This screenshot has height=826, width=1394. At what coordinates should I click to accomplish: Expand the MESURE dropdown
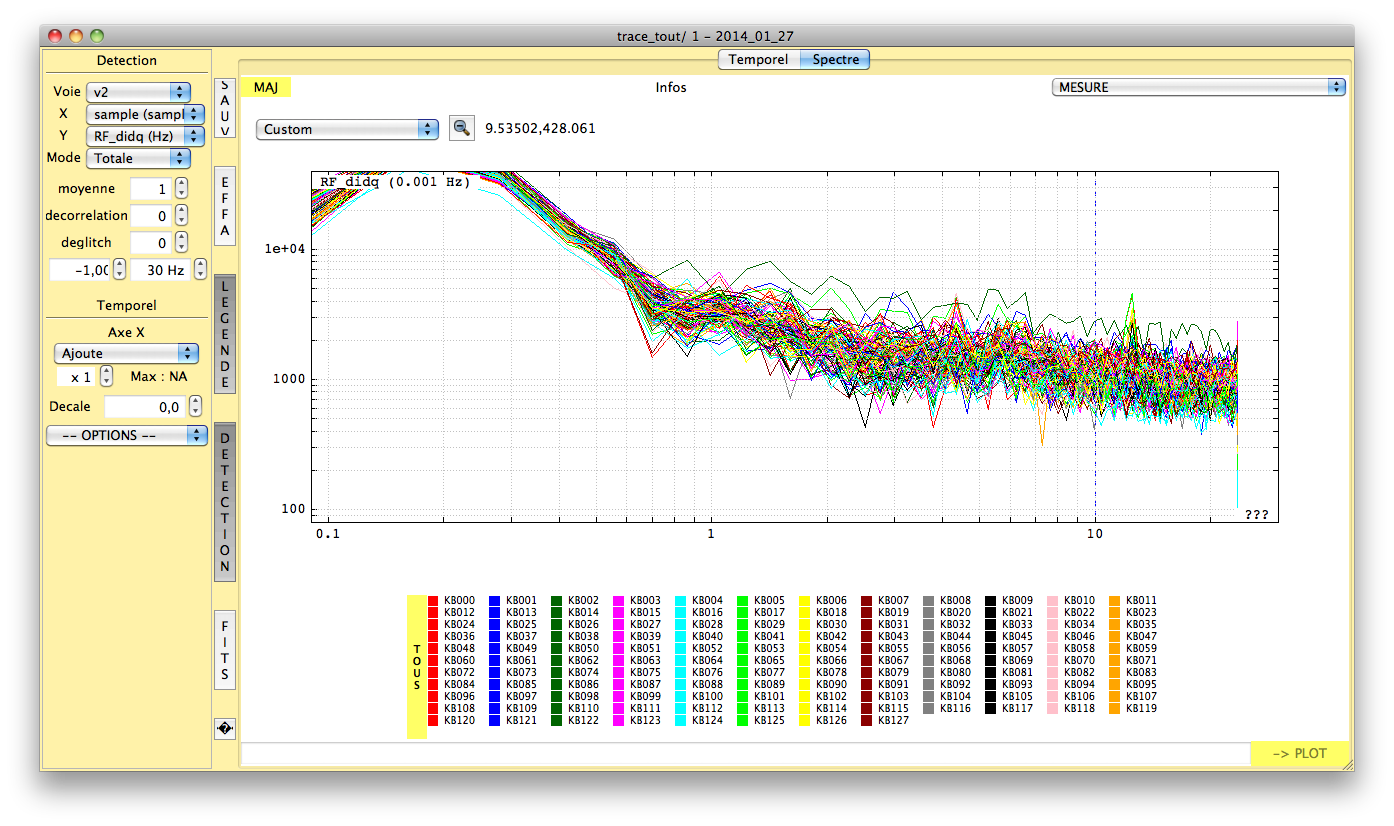click(1198, 87)
